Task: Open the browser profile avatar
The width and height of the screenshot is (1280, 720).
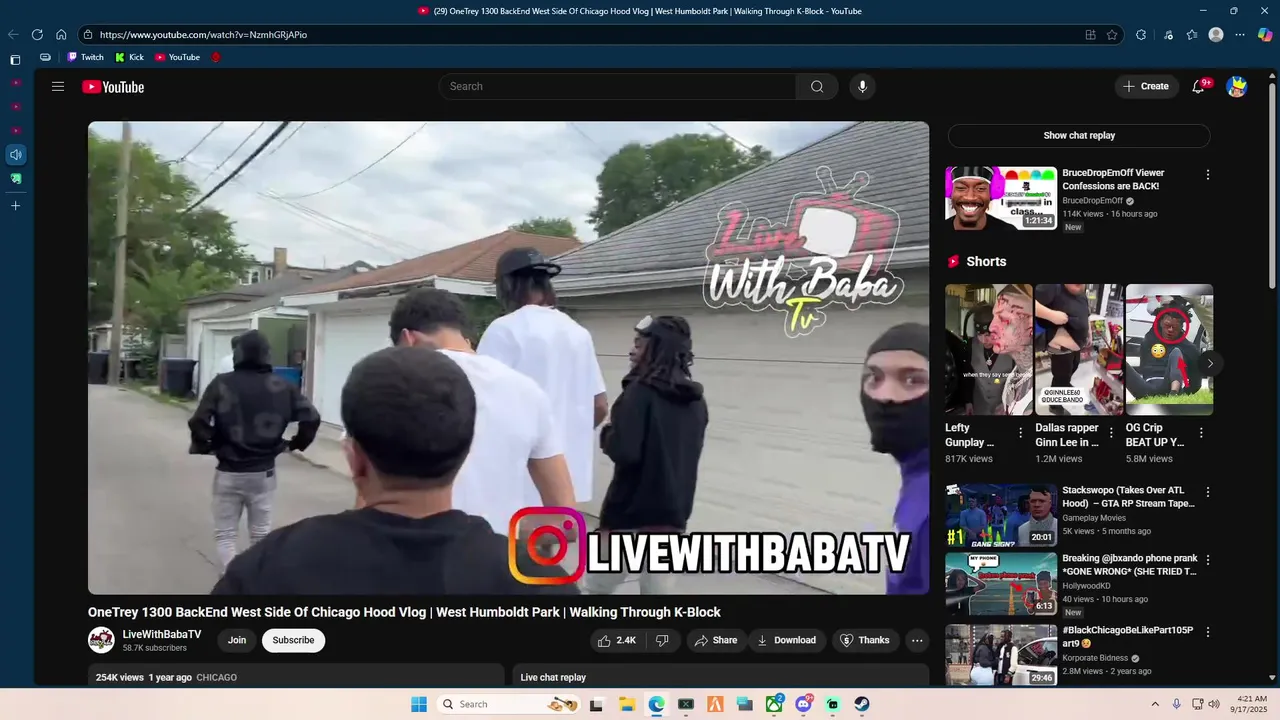Action: 1216,34
